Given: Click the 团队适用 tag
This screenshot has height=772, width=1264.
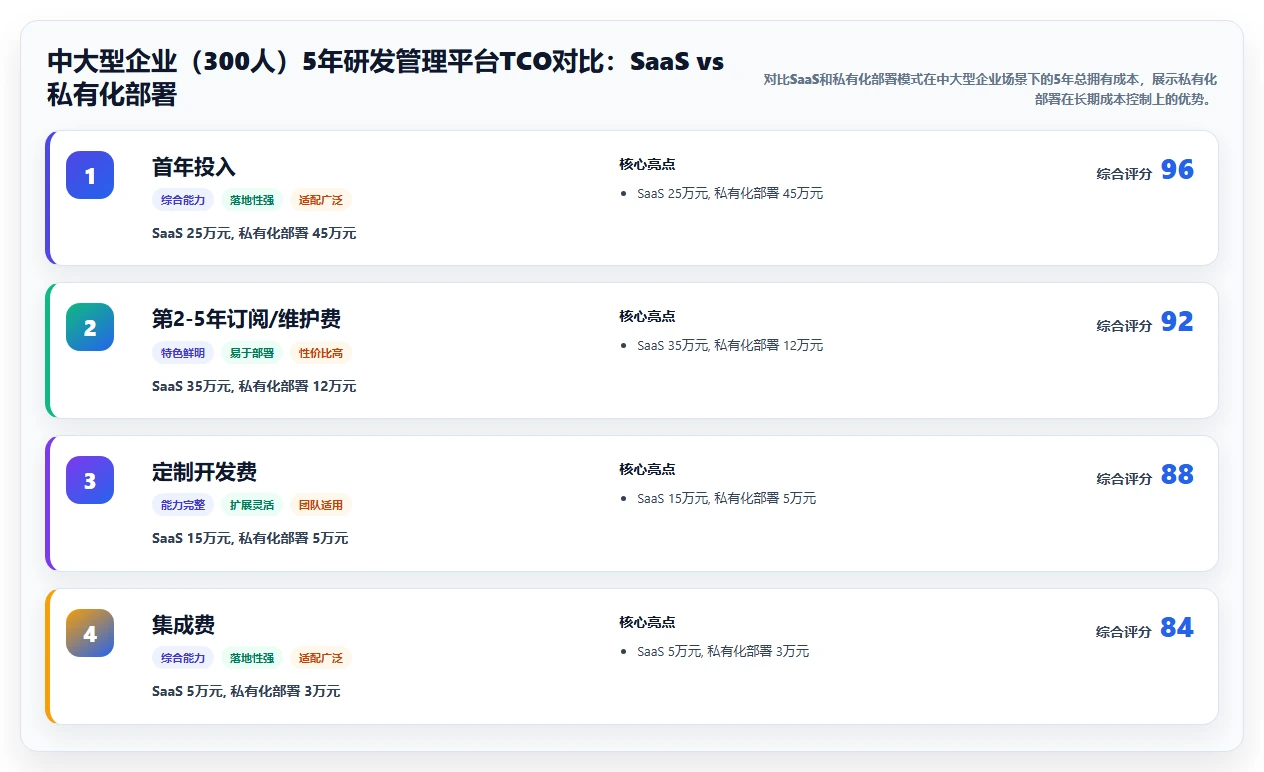Looking at the screenshot, I should (321, 505).
